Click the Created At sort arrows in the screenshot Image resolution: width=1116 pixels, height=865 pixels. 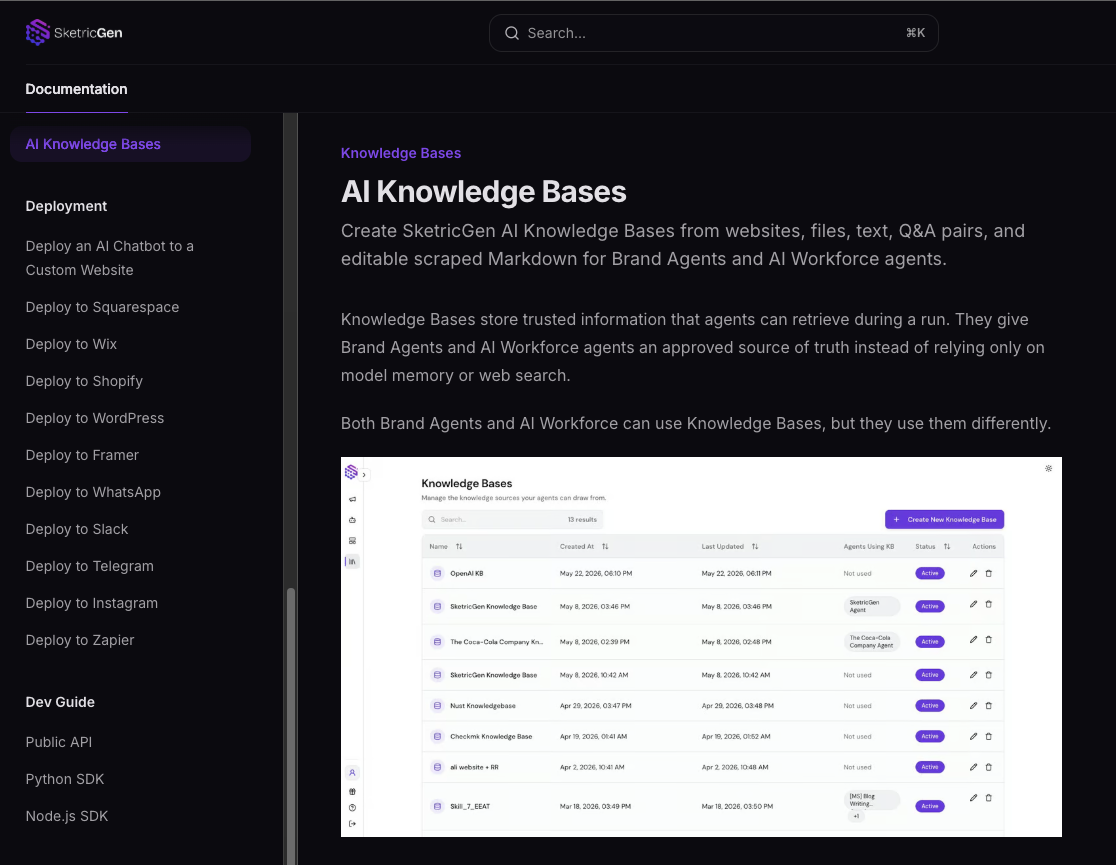[605, 547]
